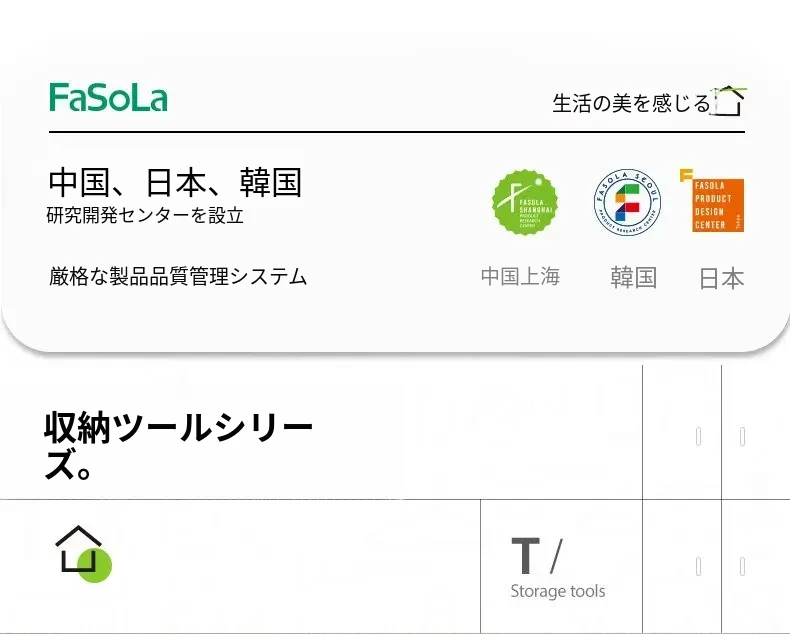Select the 韓国 label under Seoul badge
This screenshot has height=634, width=790.
tap(633, 278)
